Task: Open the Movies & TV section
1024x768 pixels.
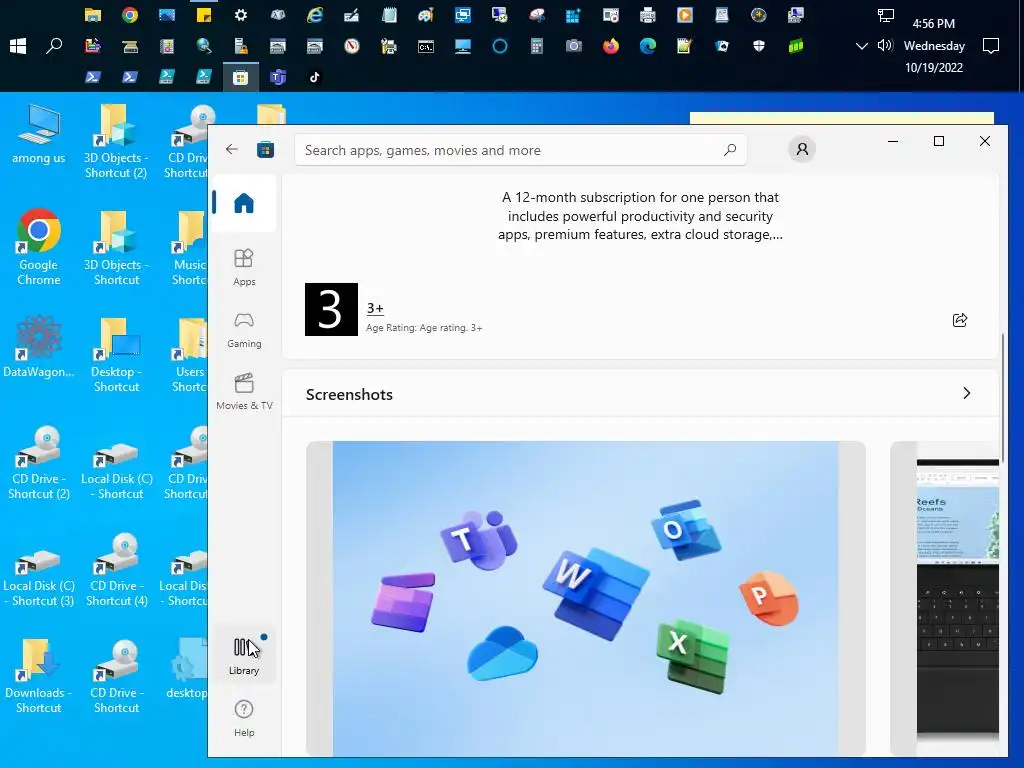Action: click(x=244, y=391)
